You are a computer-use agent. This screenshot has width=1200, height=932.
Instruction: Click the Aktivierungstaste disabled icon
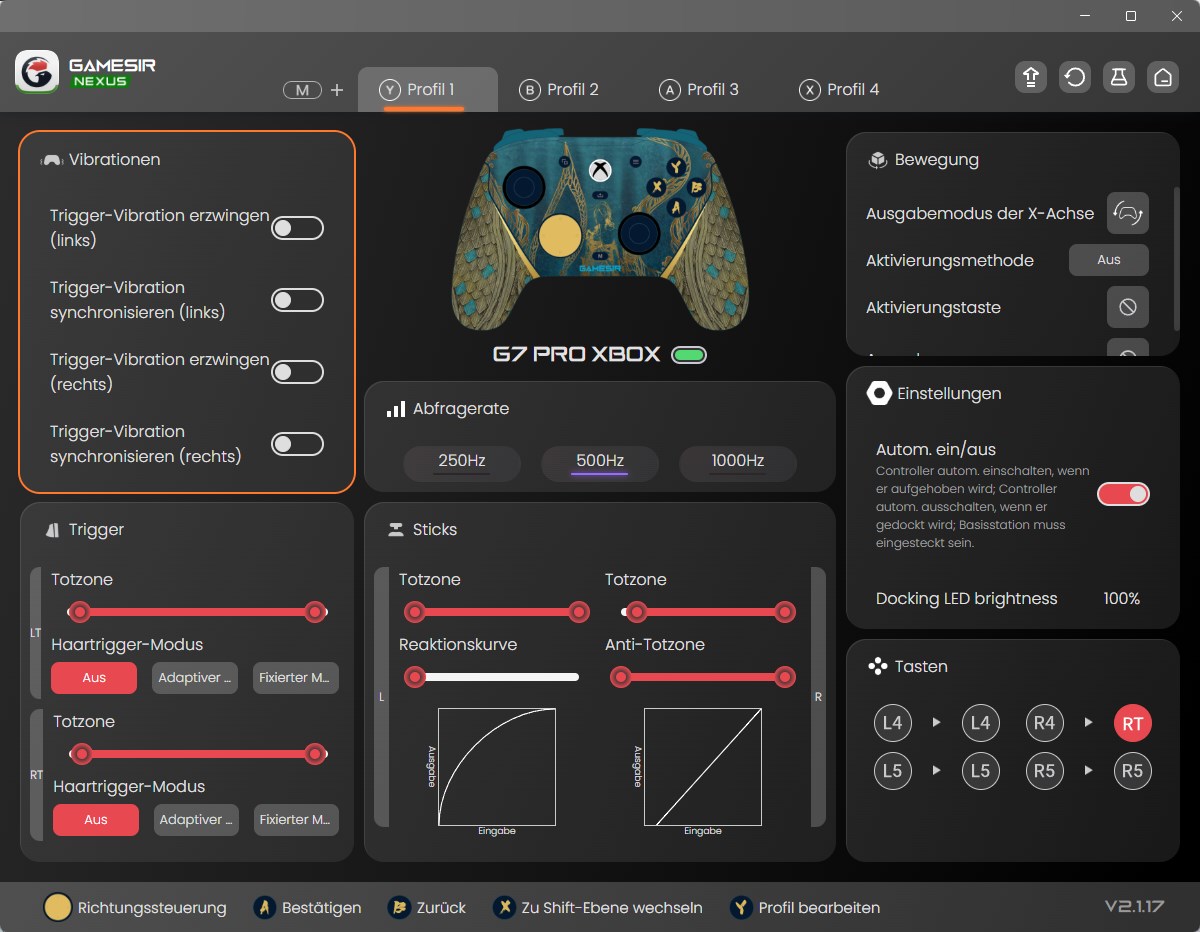coord(1128,307)
